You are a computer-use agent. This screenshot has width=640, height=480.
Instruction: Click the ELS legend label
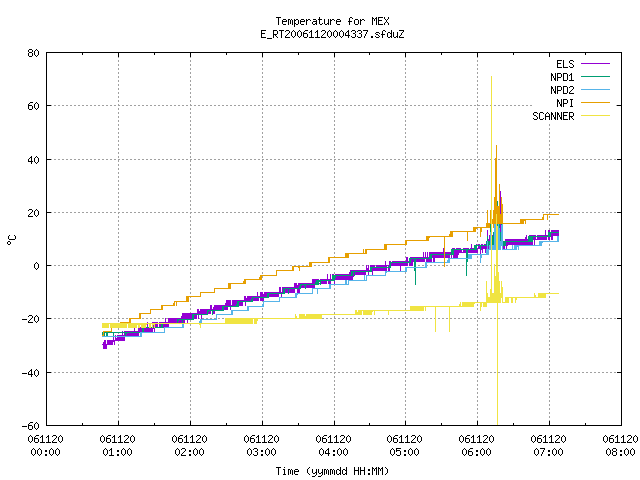click(x=565, y=64)
